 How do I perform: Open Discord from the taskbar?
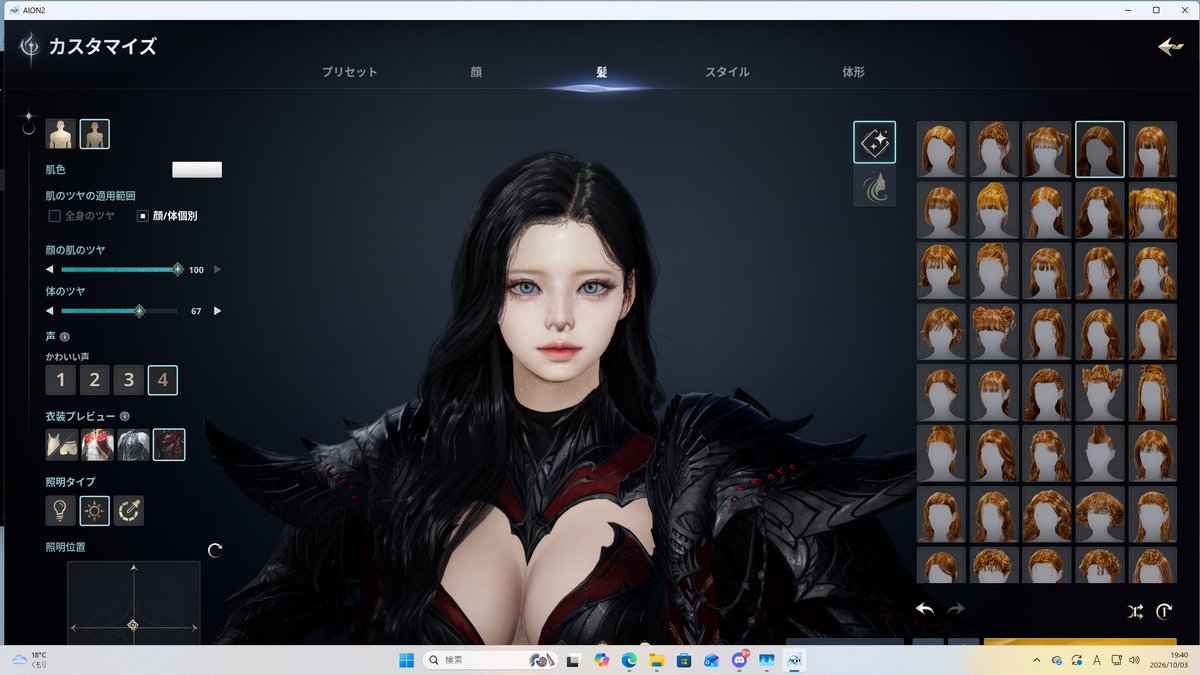click(x=740, y=660)
